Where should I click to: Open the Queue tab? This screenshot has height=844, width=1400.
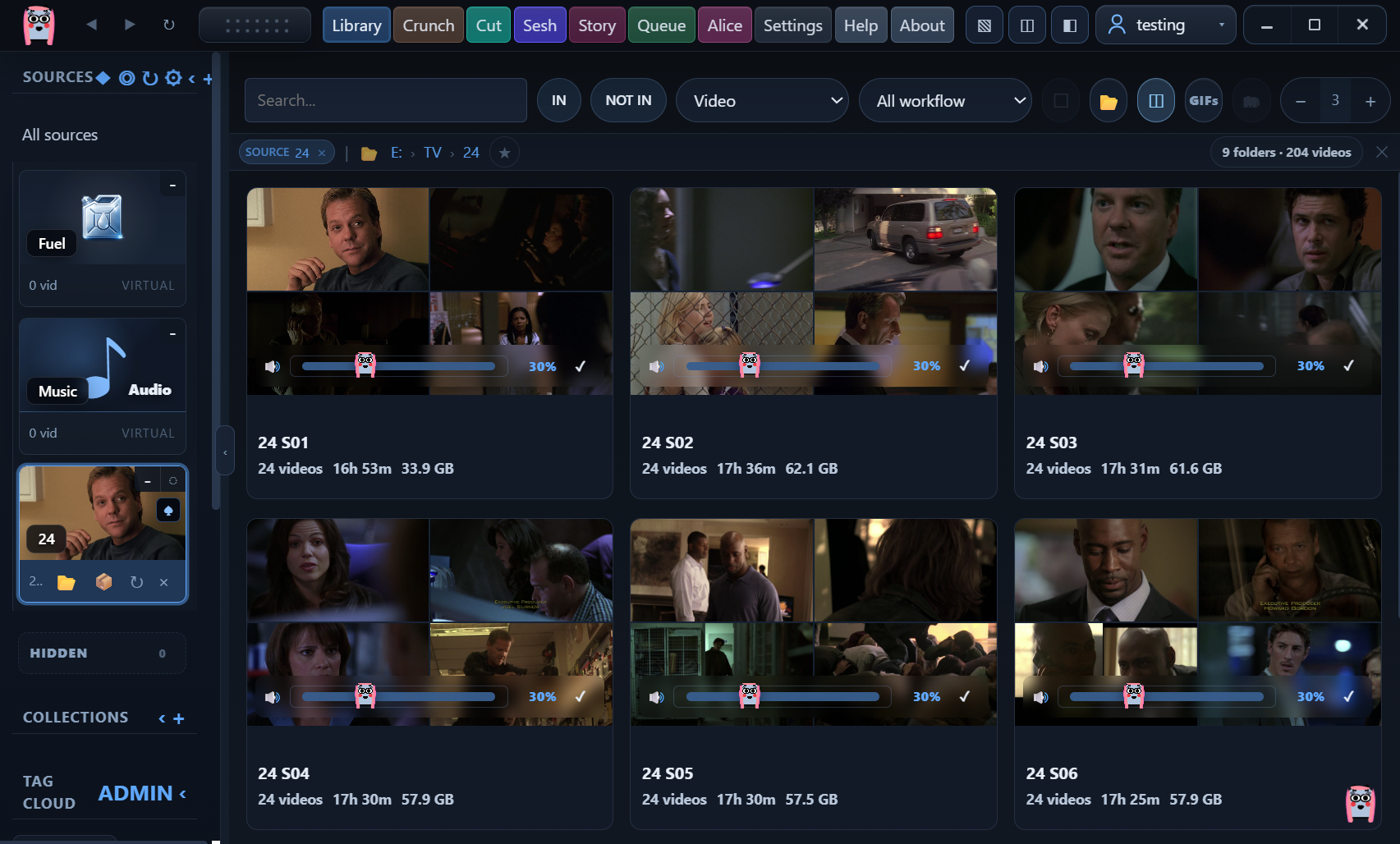[662, 25]
